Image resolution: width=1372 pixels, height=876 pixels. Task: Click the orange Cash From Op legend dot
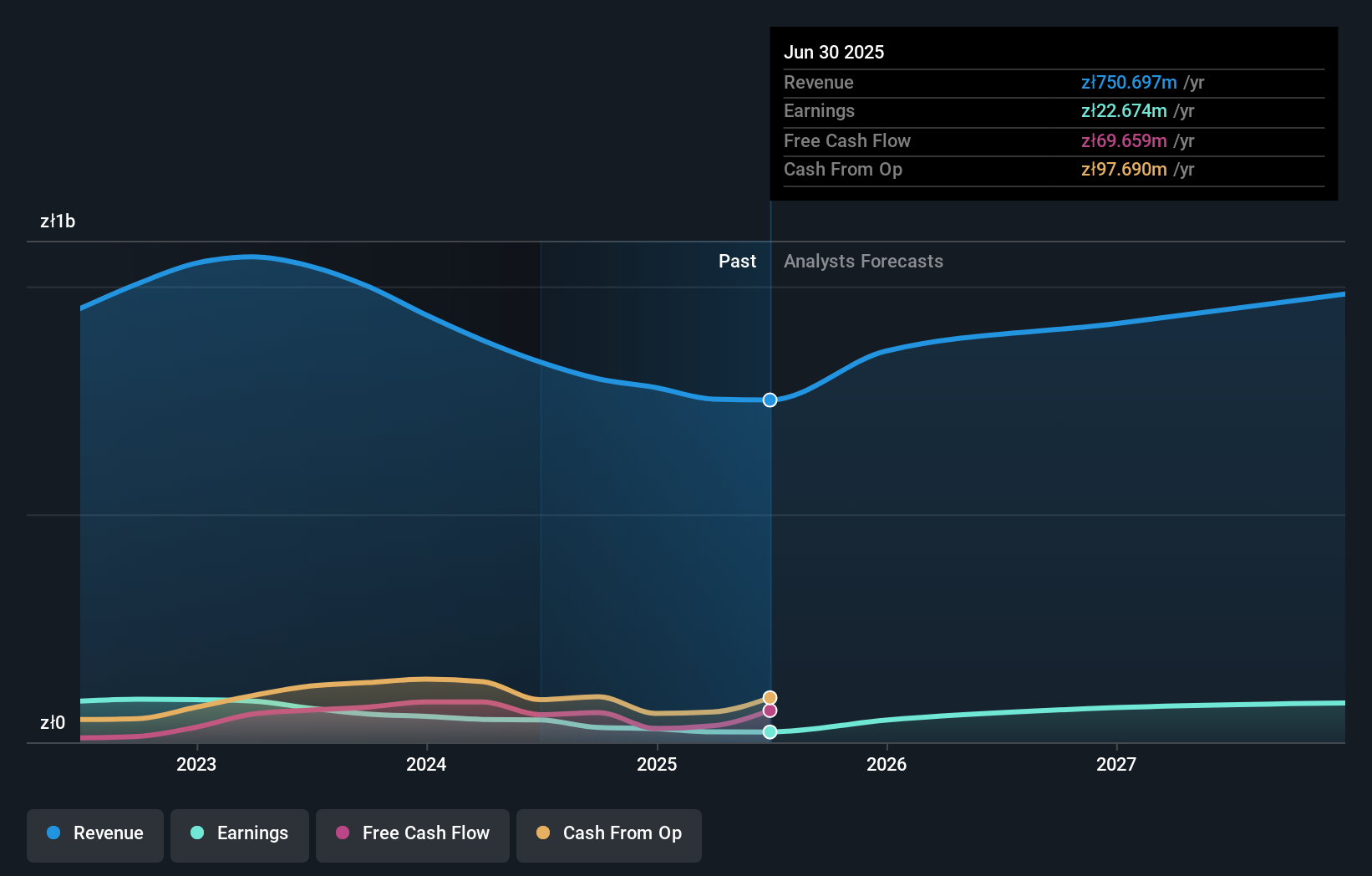tap(542, 833)
